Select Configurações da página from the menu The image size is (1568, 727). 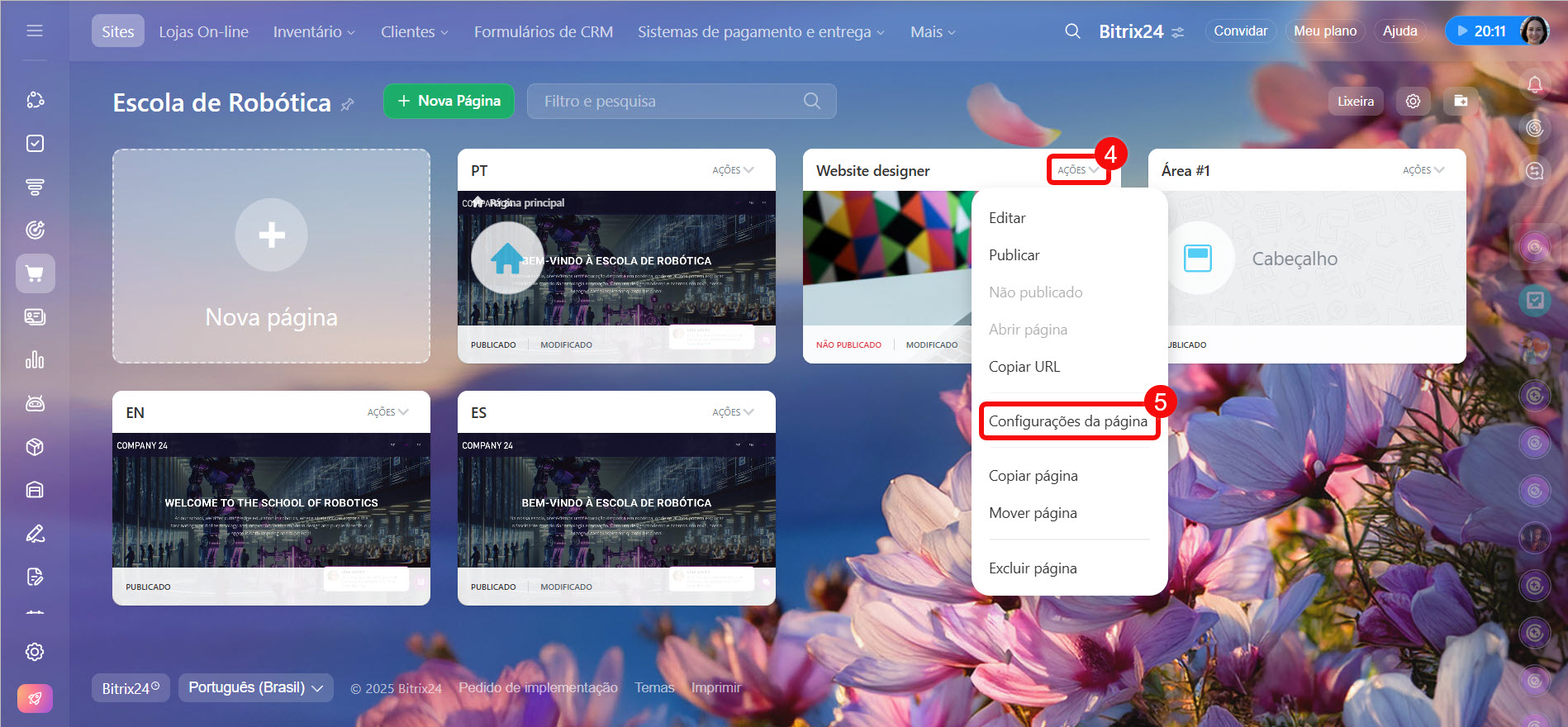1067,421
